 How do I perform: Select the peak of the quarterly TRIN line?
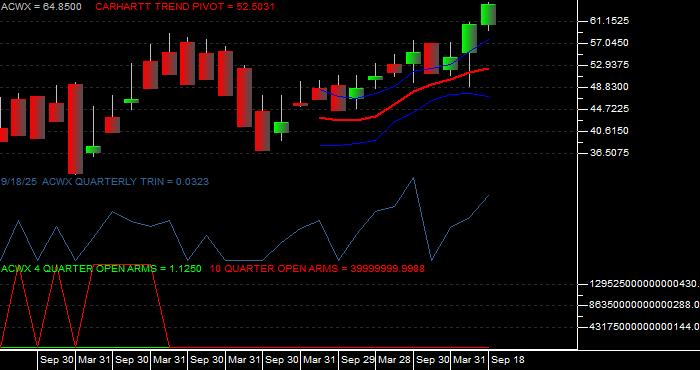tap(413, 178)
